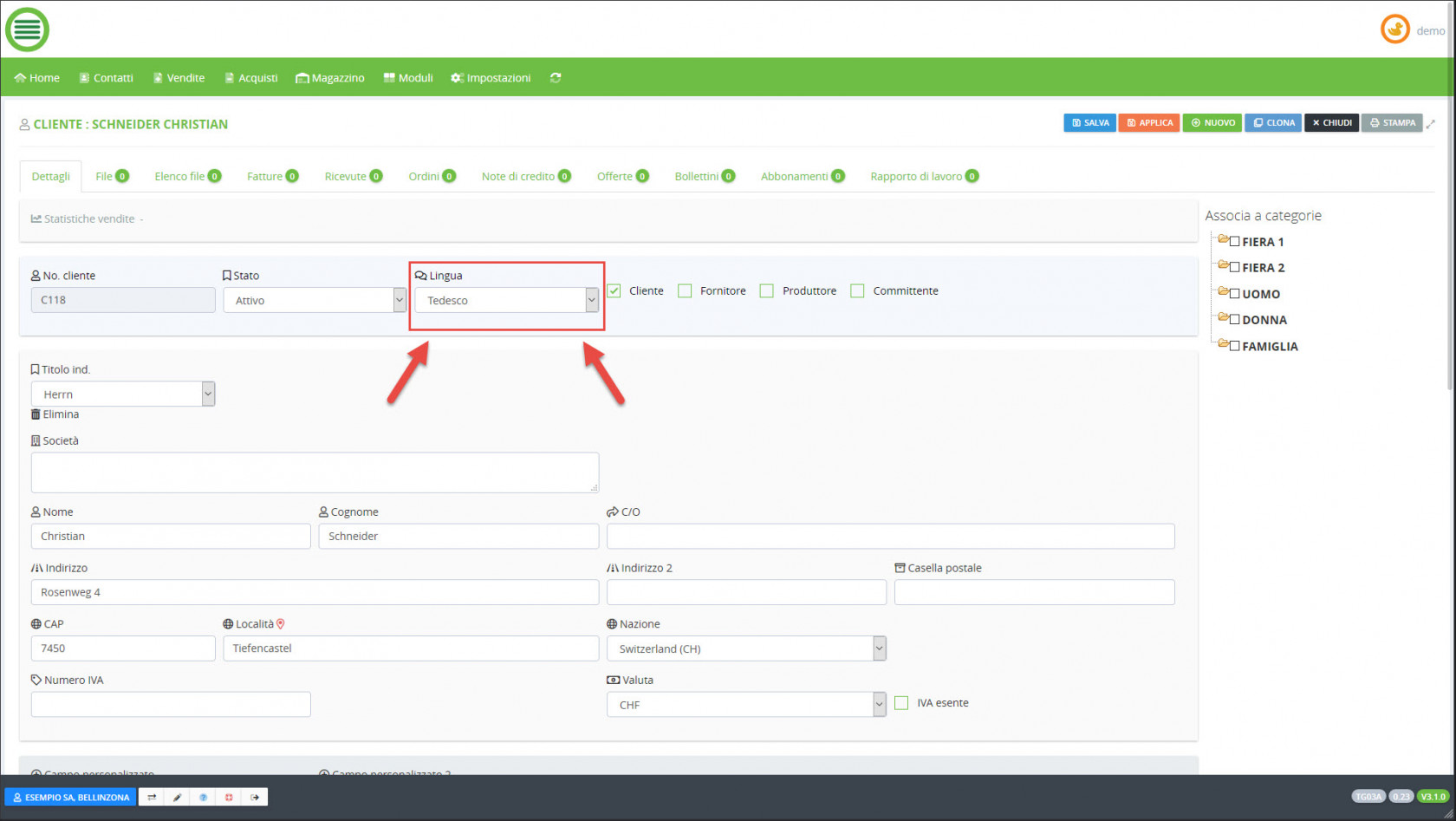Image resolution: width=1456 pixels, height=821 pixels.
Task: Enable the Fornitore checkbox
Action: tap(685, 291)
